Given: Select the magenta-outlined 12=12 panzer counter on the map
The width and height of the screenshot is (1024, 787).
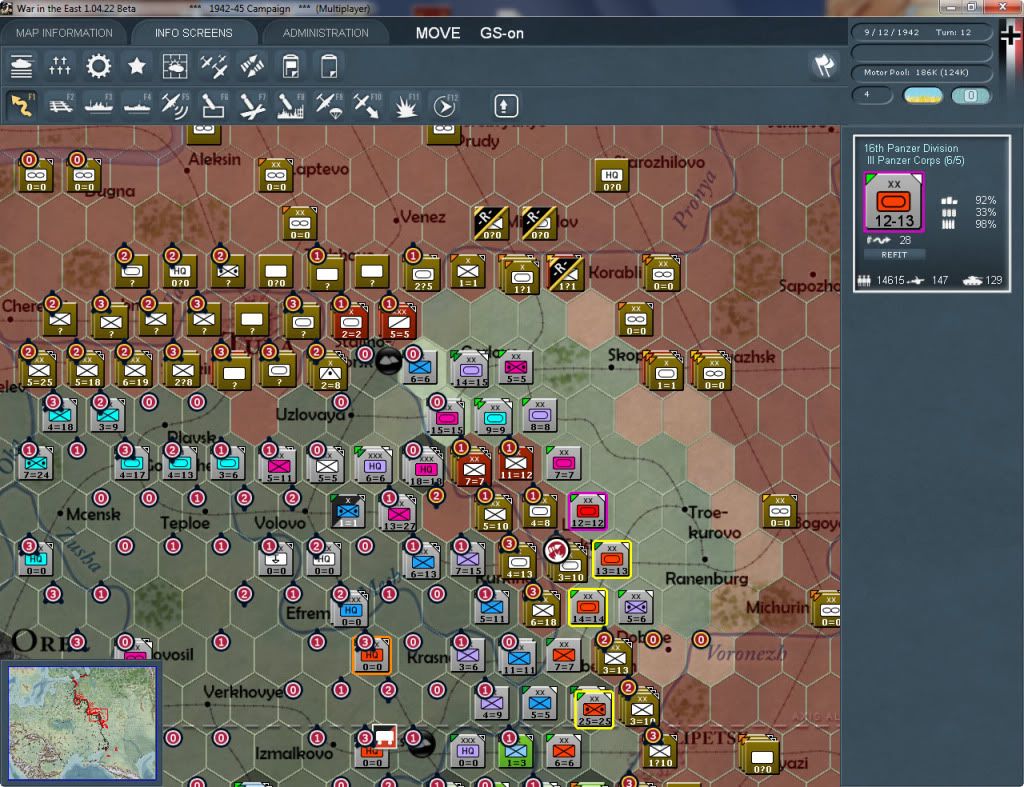Looking at the screenshot, I should tap(587, 511).
